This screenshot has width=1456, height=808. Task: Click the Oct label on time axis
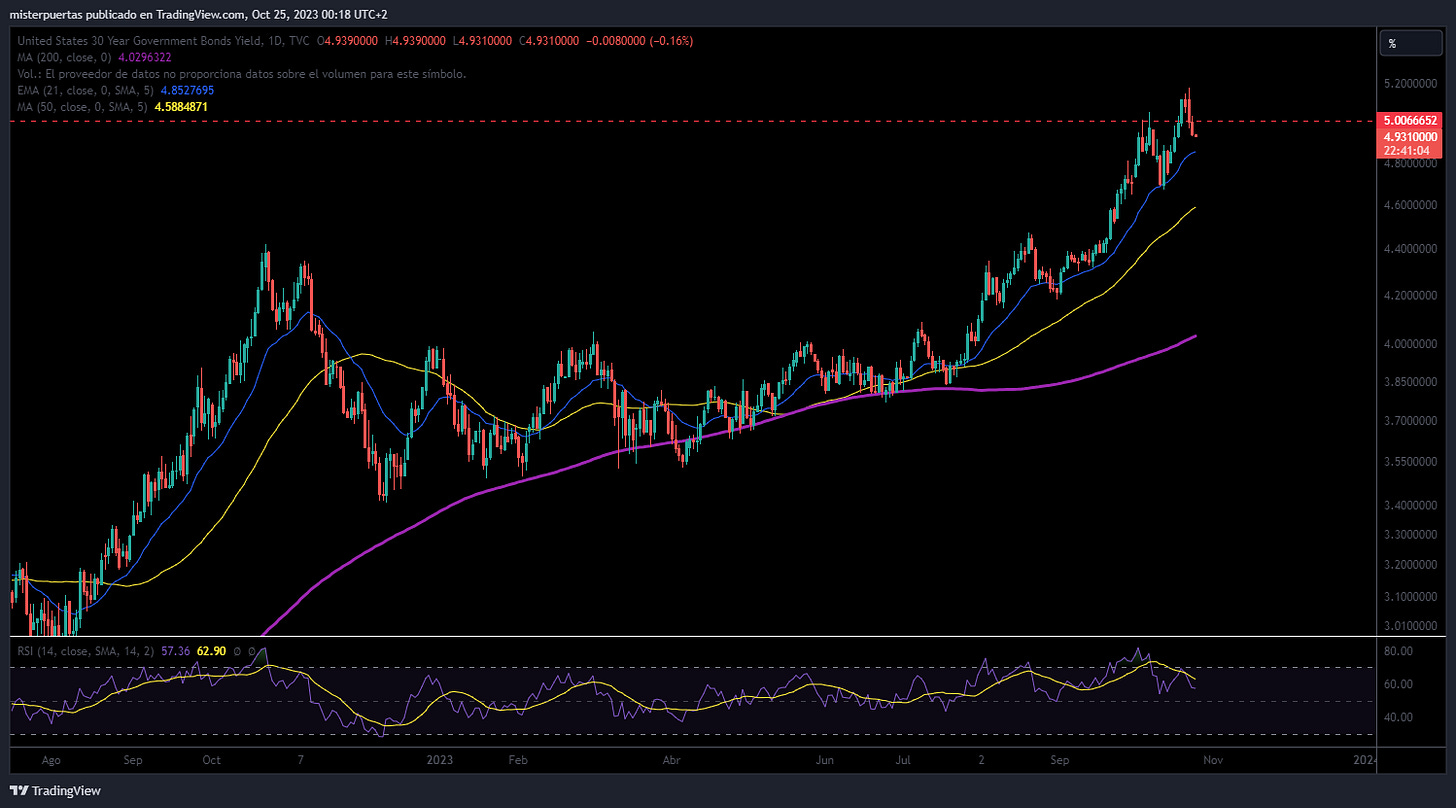[x=211, y=760]
